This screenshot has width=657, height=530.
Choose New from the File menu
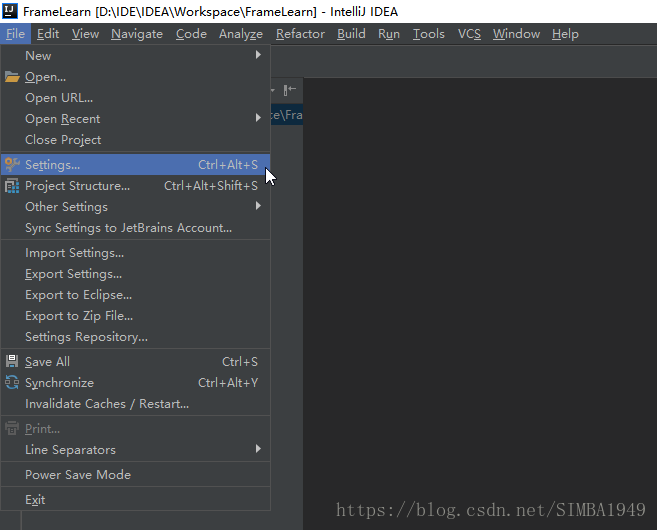tap(135, 55)
